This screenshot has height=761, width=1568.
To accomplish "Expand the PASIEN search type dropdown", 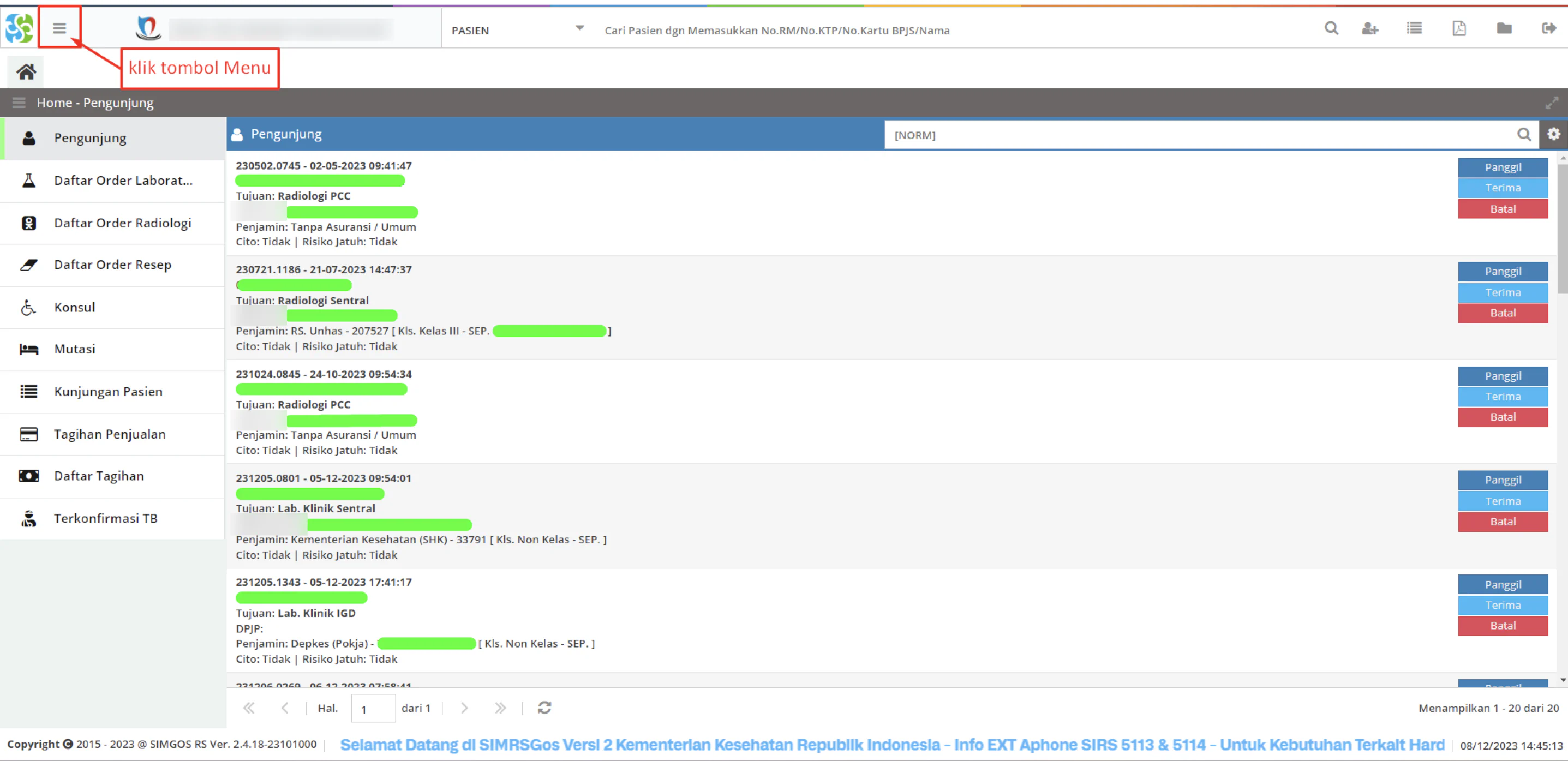I will [579, 28].
